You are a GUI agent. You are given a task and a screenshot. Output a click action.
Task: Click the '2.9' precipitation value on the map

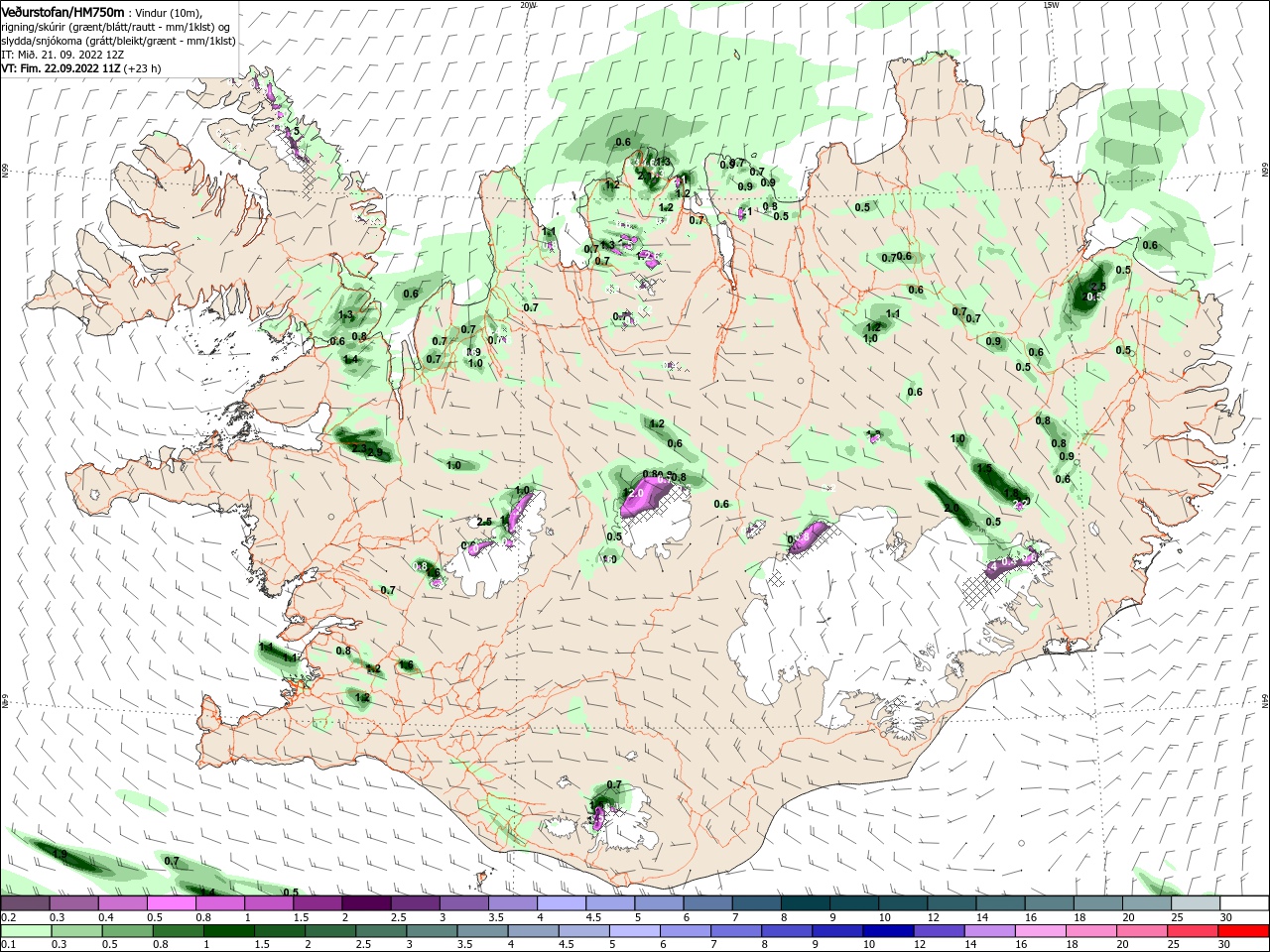(375, 453)
